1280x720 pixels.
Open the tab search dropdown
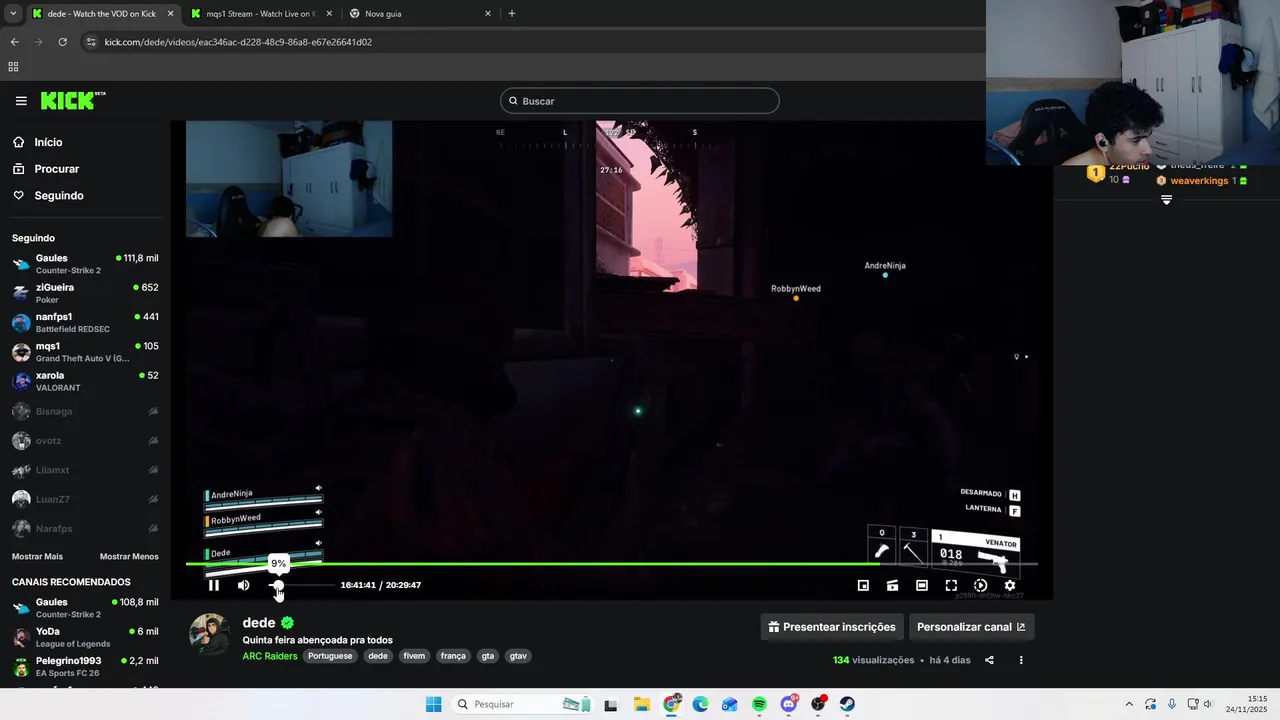[12, 14]
